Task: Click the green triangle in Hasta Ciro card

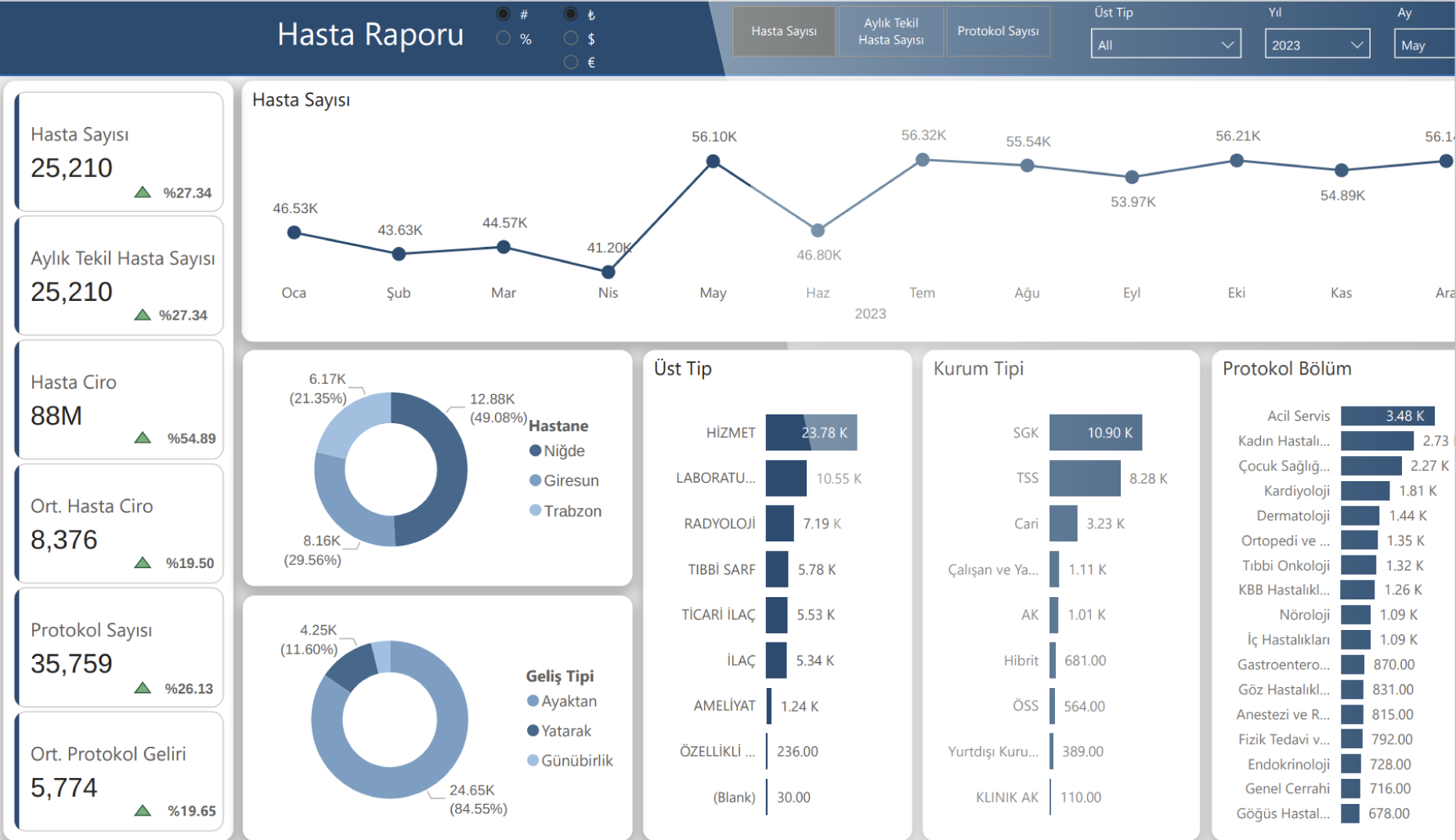Action: tap(143, 437)
